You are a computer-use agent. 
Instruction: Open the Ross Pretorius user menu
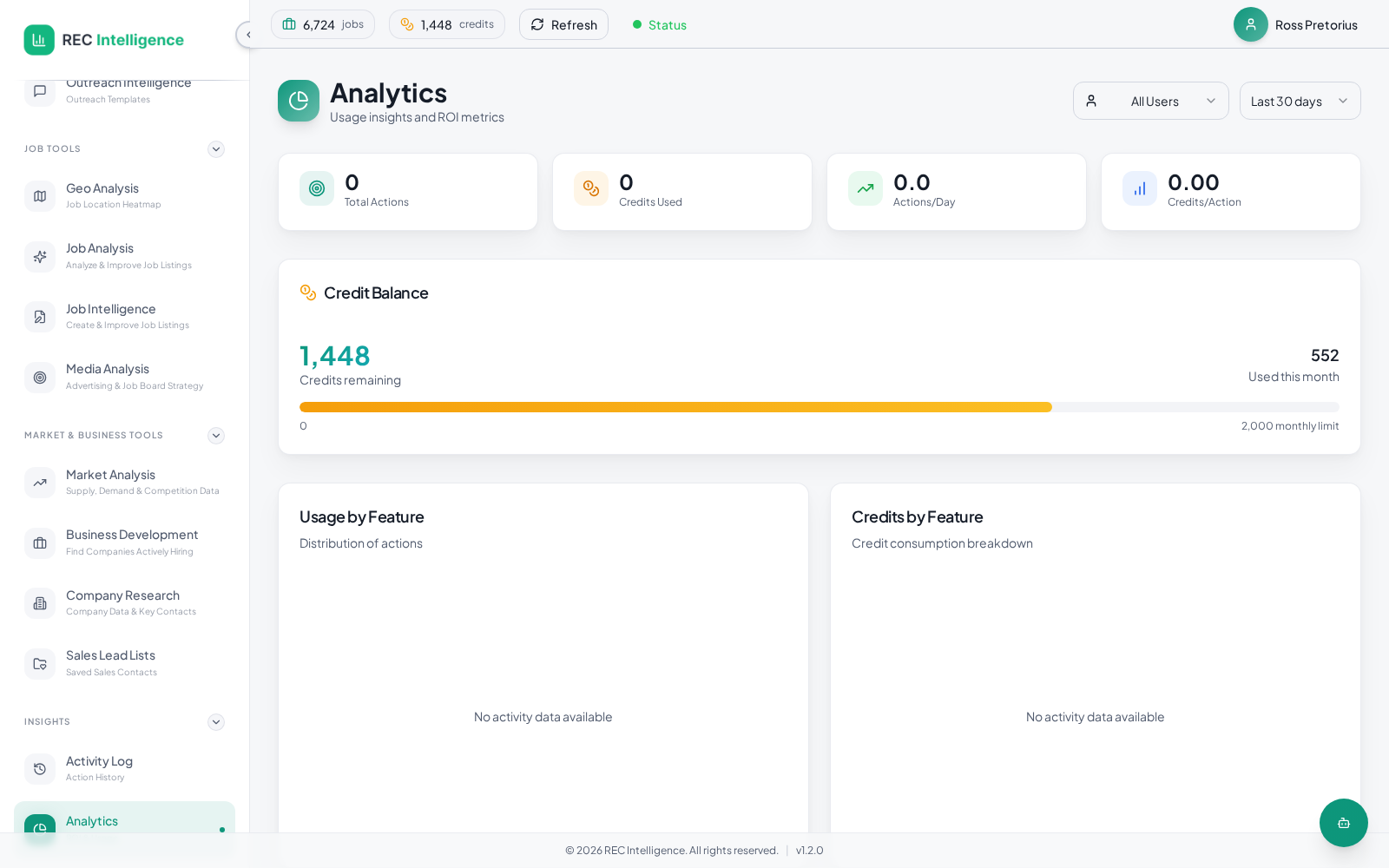[1297, 24]
